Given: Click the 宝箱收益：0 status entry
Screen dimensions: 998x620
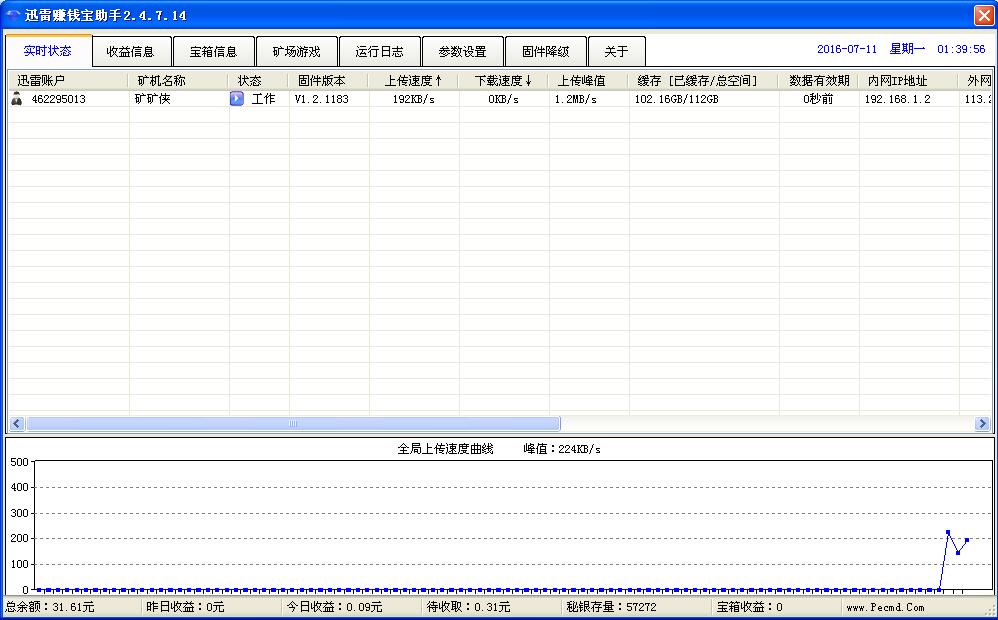Looking at the screenshot, I should pyautogui.click(x=750, y=607).
